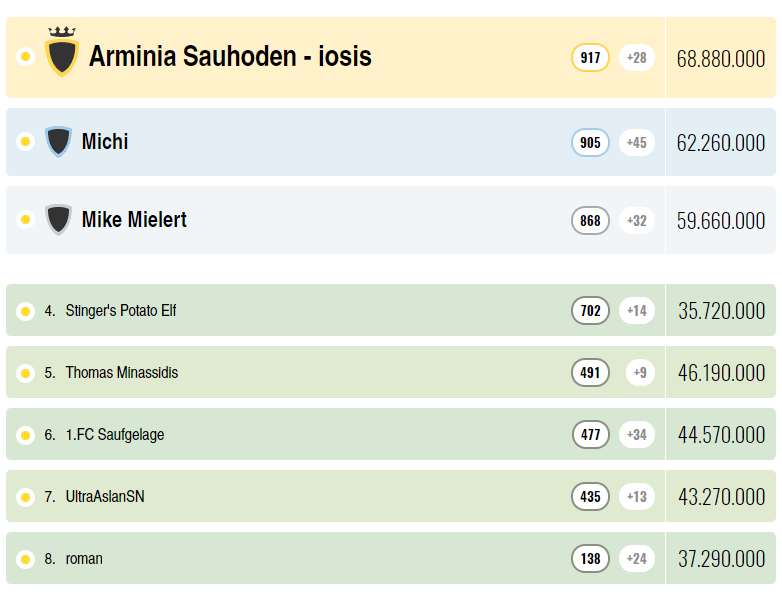The image size is (782, 597).
Task: Click the yellow dot next to UltraAslanSN
Action: [x=25, y=497]
